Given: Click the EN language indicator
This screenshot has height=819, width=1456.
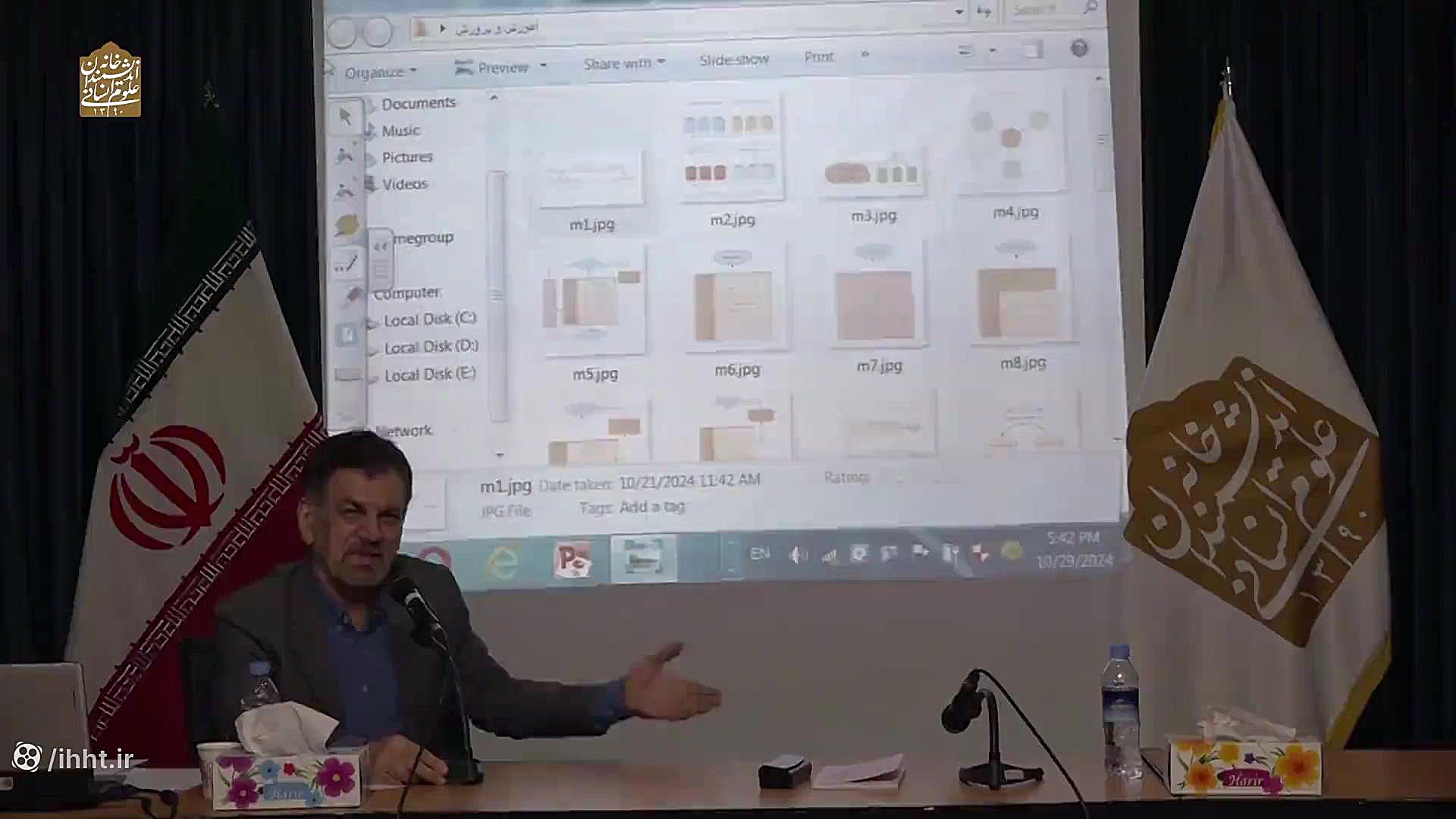Looking at the screenshot, I should 760,554.
